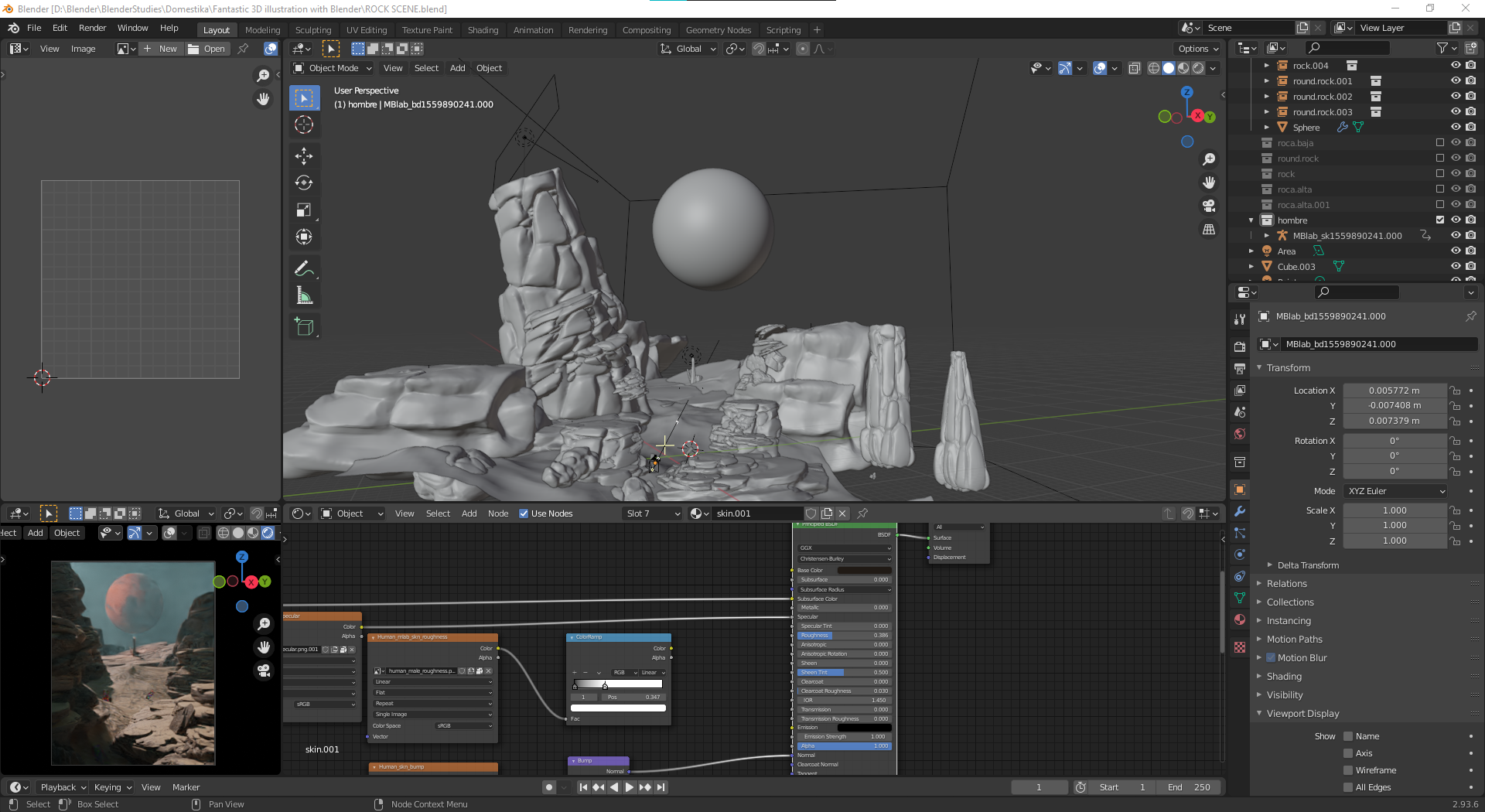Open the Add menu in 3D viewport
The image size is (1485, 812).
tap(458, 68)
